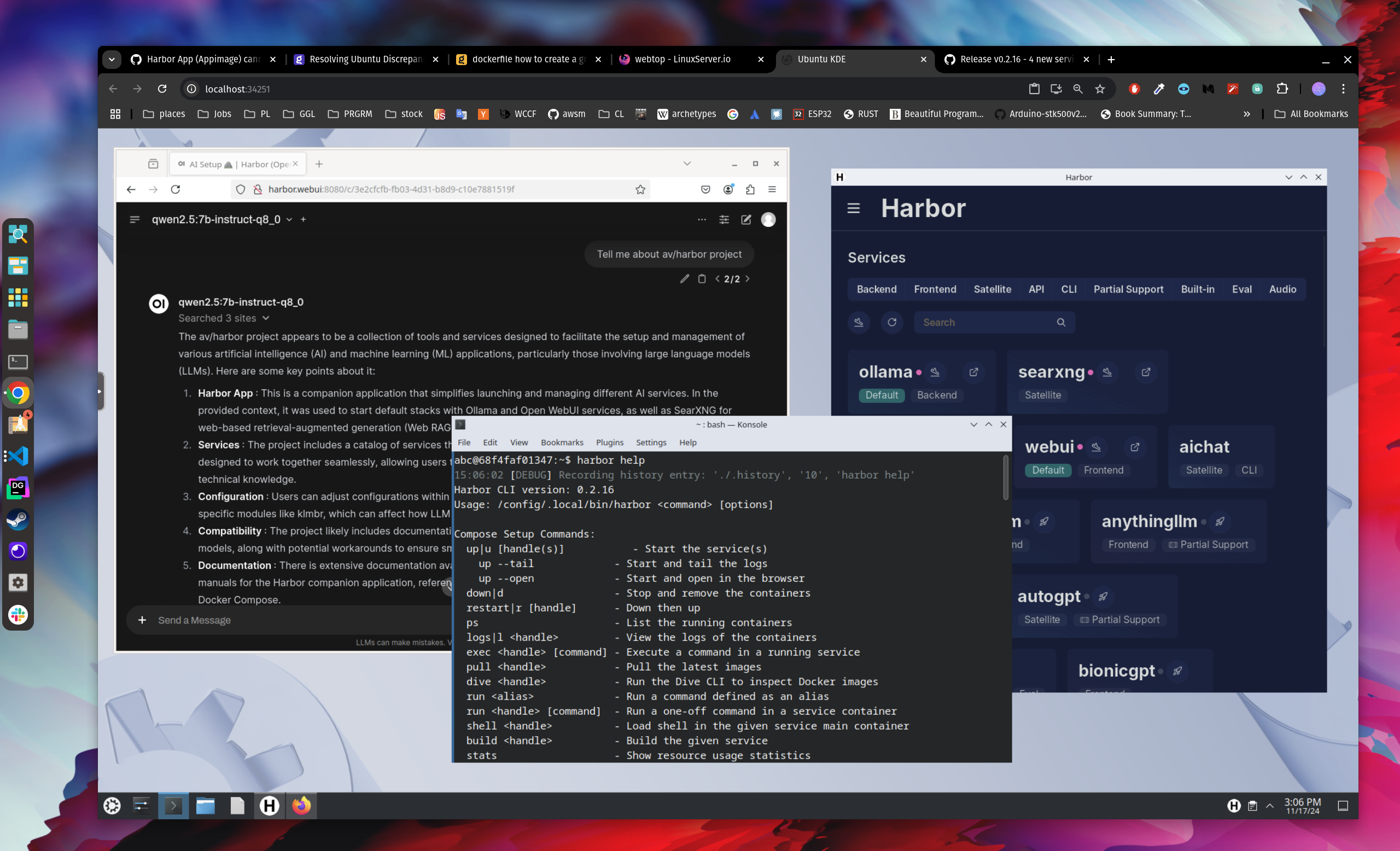Start a new chat with pencil icon
This screenshot has height=851, width=1400.
[746, 219]
